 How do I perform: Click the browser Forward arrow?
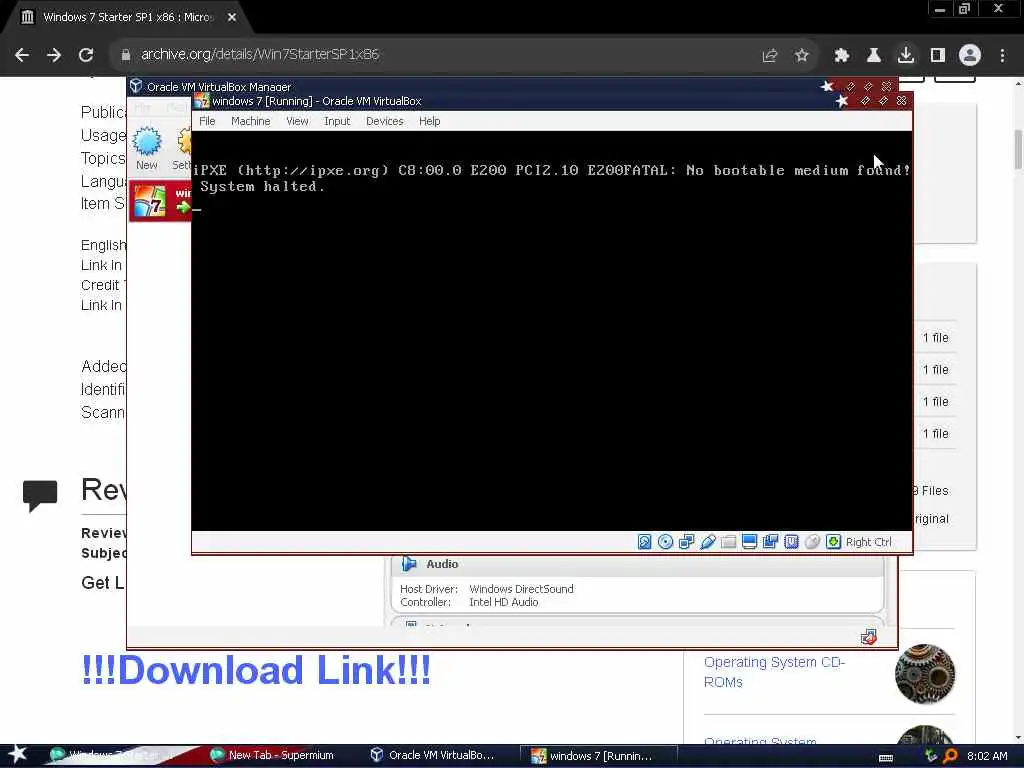click(x=54, y=55)
